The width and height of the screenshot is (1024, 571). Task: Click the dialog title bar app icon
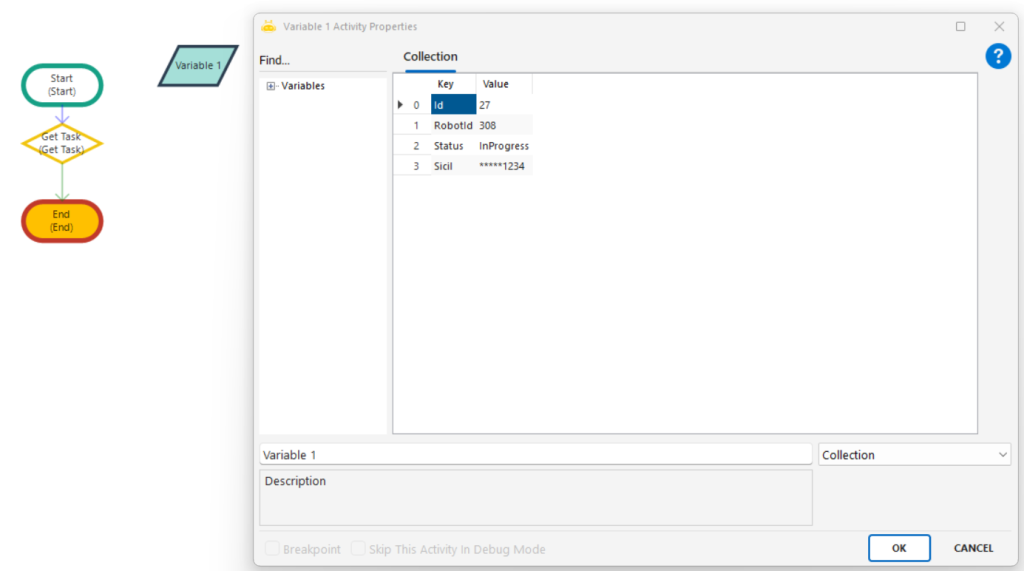pyautogui.click(x=268, y=26)
